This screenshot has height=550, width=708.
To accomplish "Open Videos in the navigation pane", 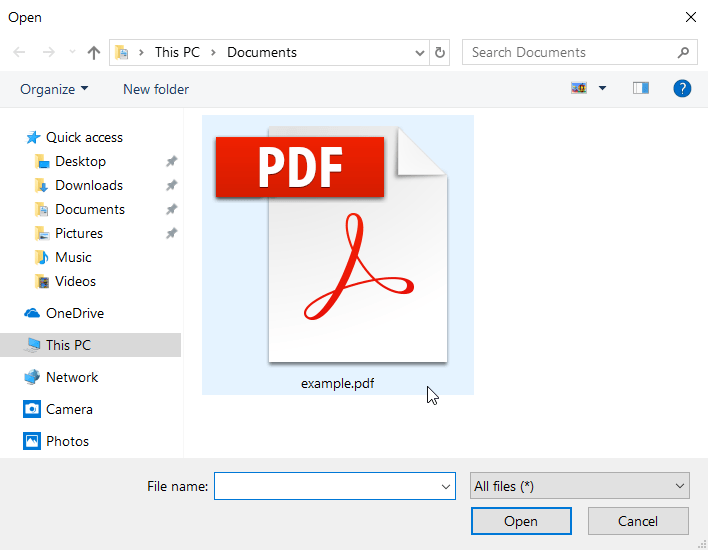I will pyautogui.click(x=75, y=281).
